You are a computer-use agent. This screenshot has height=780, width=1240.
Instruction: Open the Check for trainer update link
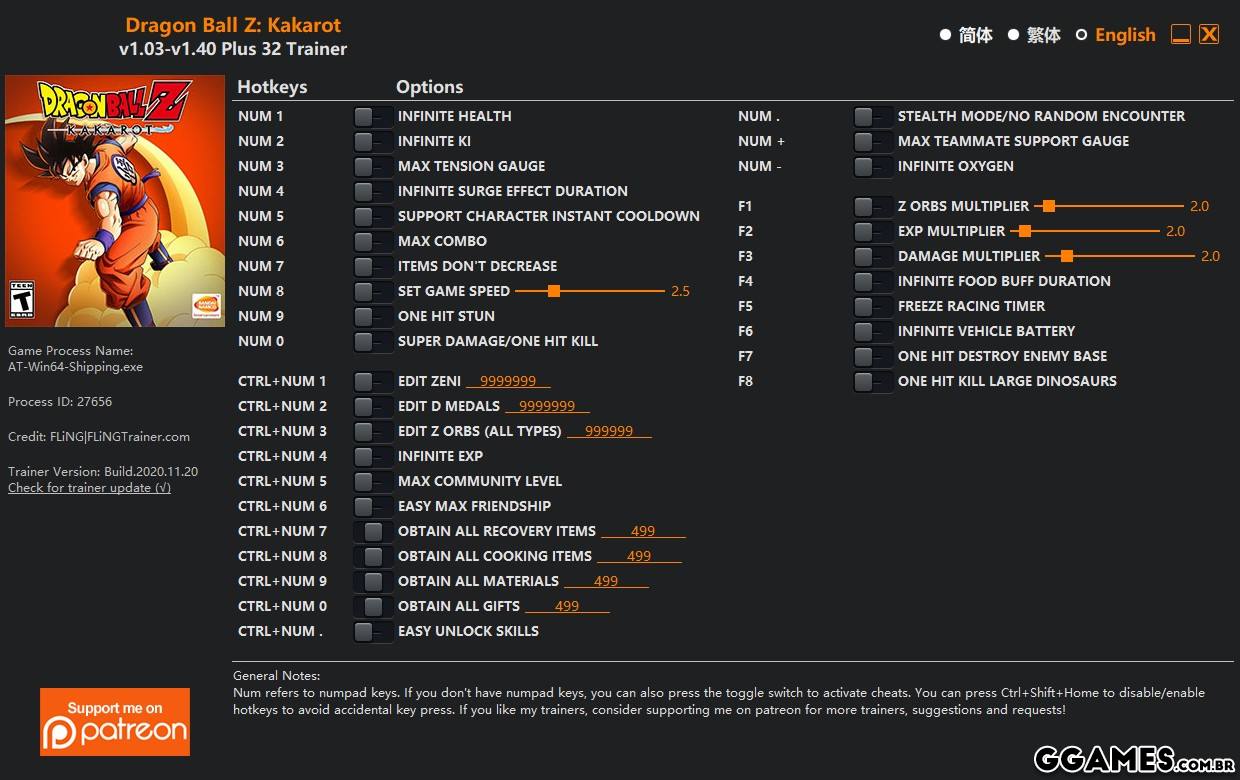pyautogui.click(x=89, y=488)
